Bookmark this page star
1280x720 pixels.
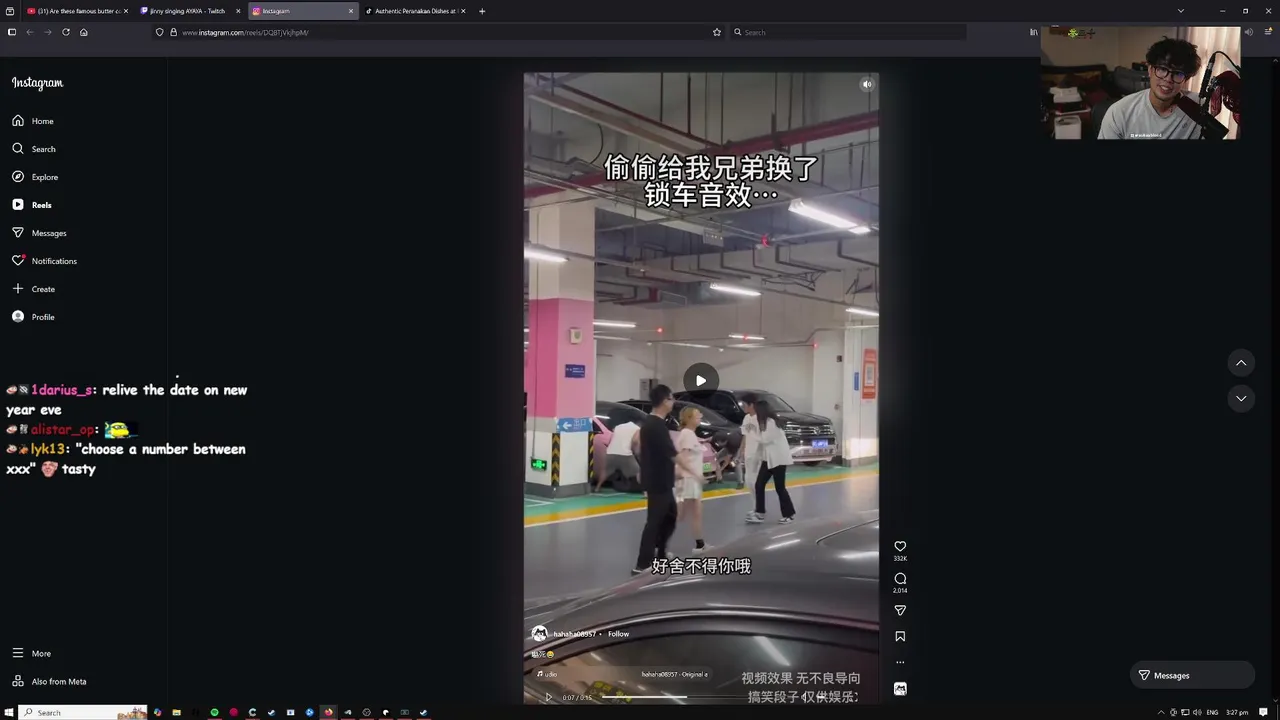717,32
